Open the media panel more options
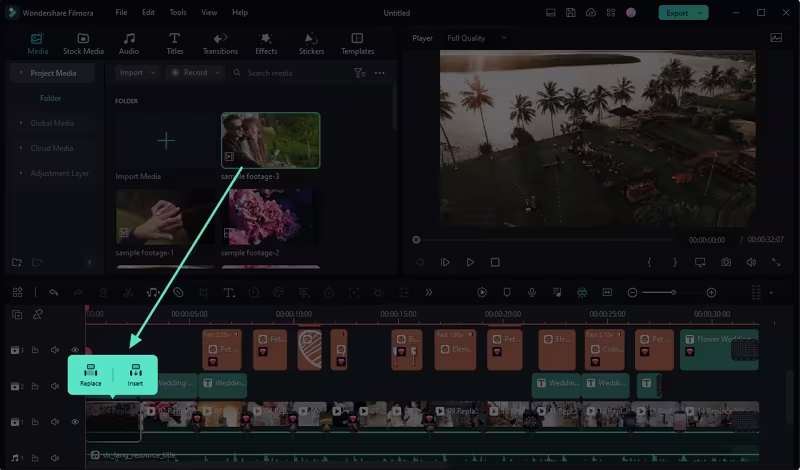800x470 pixels. coord(380,73)
